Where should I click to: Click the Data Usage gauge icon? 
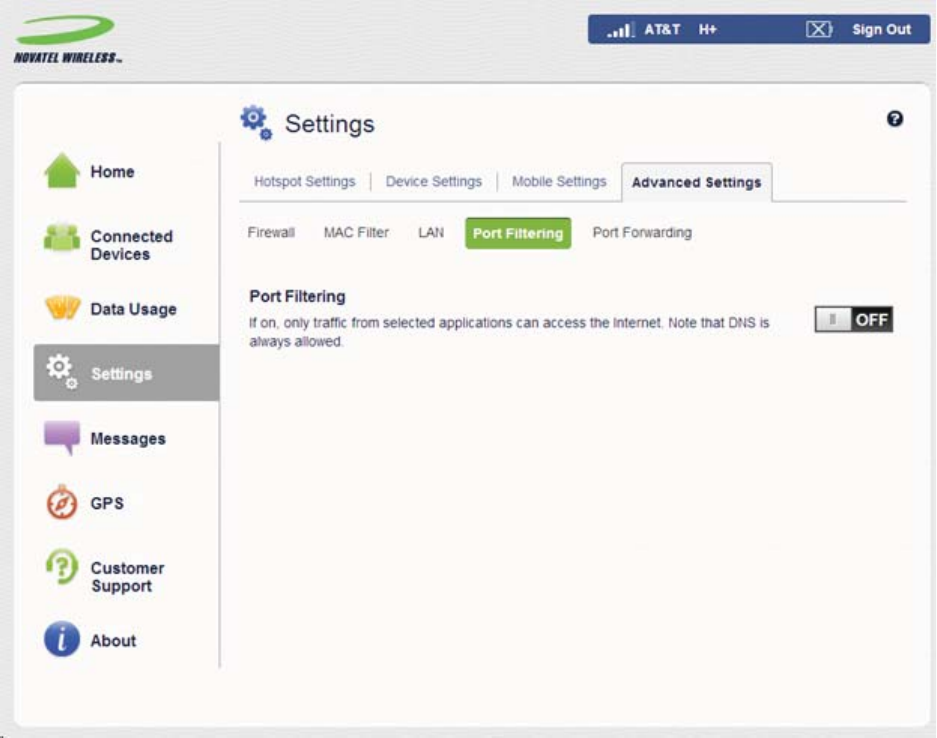pos(62,307)
